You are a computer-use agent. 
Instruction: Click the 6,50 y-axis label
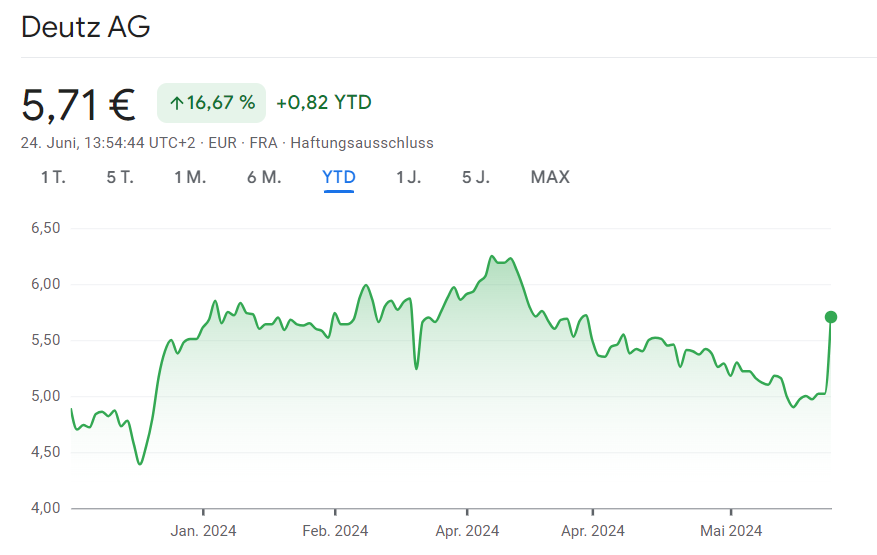(46, 228)
